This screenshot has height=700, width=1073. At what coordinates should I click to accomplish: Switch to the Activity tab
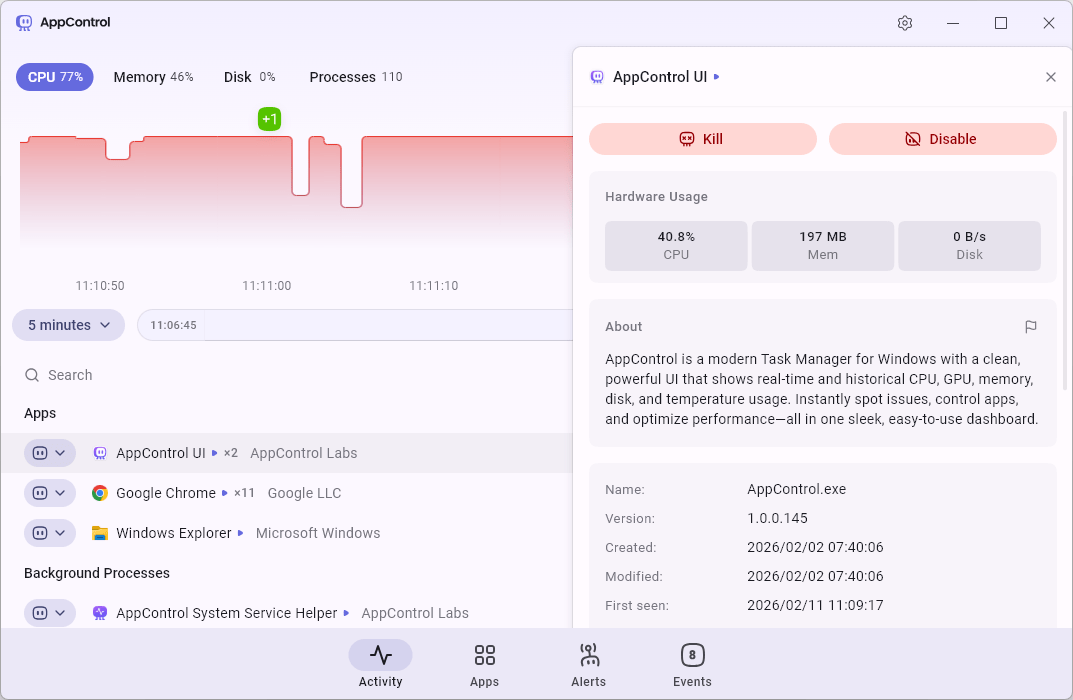click(x=380, y=665)
